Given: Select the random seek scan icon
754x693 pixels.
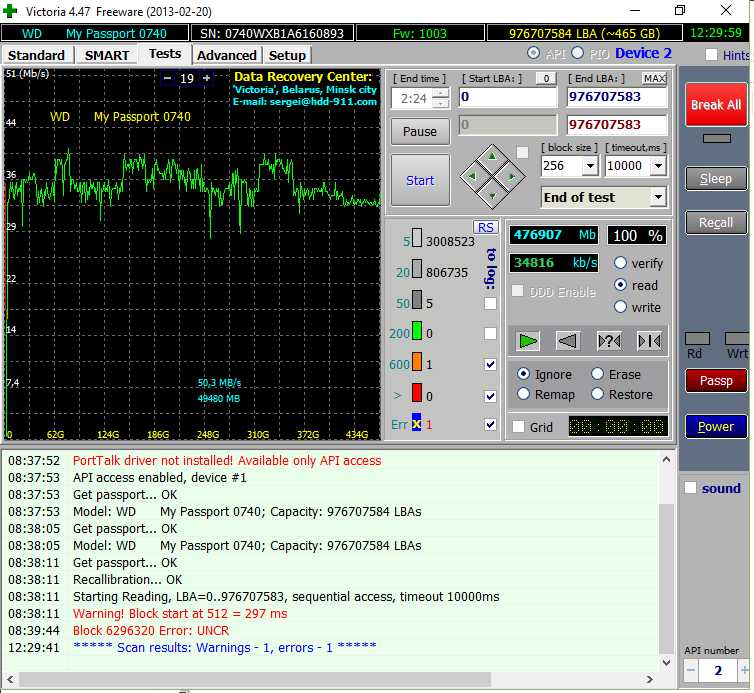Looking at the screenshot, I should tap(609, 341).
